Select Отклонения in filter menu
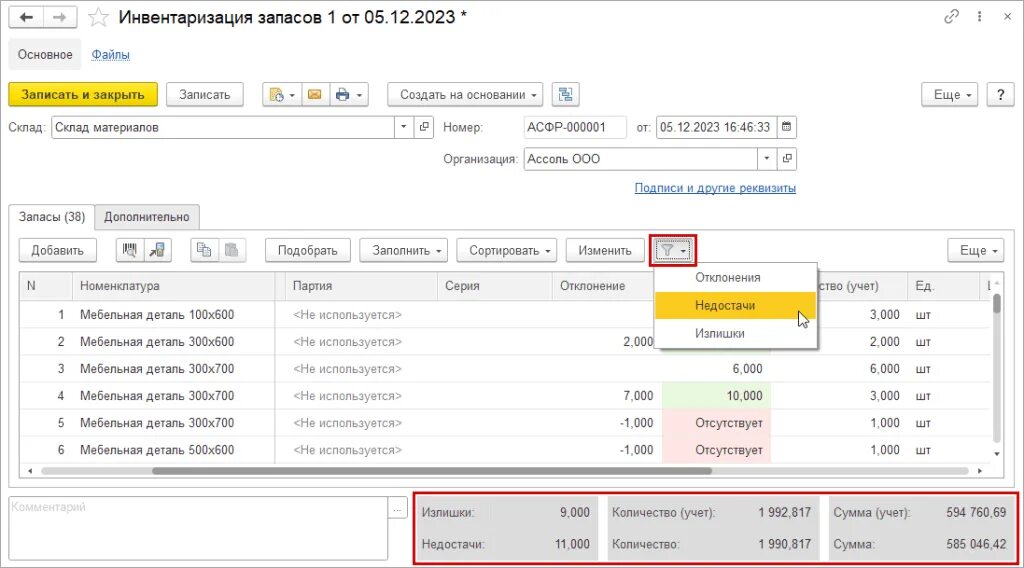 point(735,277)
